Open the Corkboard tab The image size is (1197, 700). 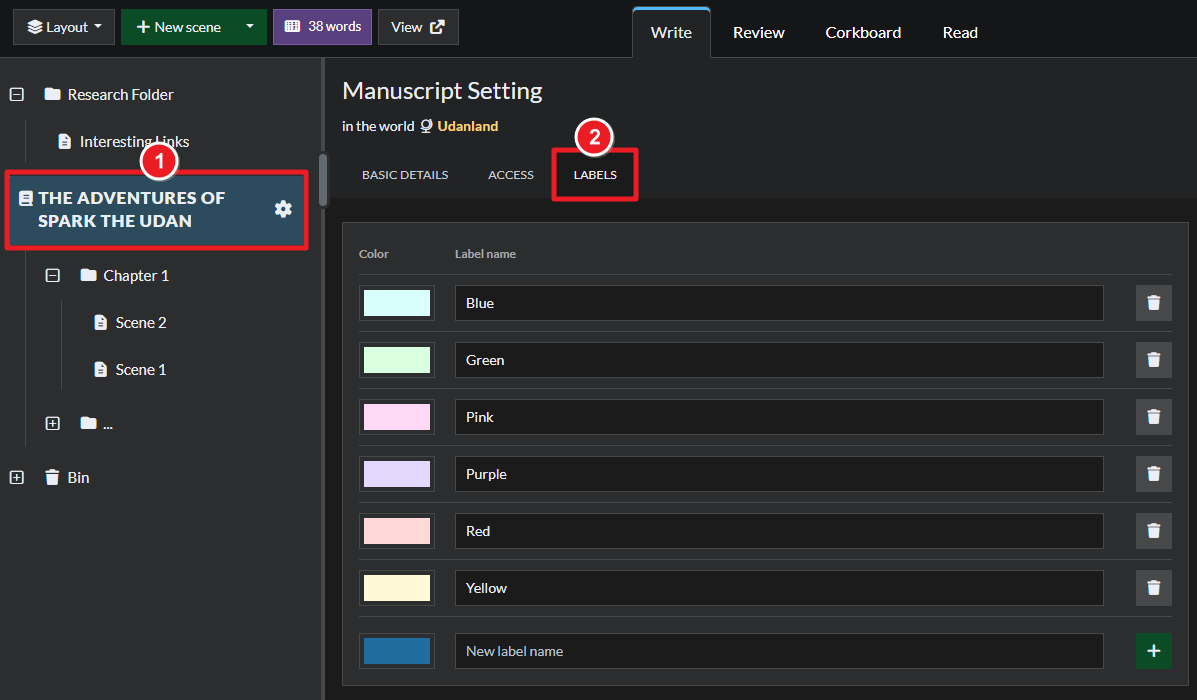point(863,33)
